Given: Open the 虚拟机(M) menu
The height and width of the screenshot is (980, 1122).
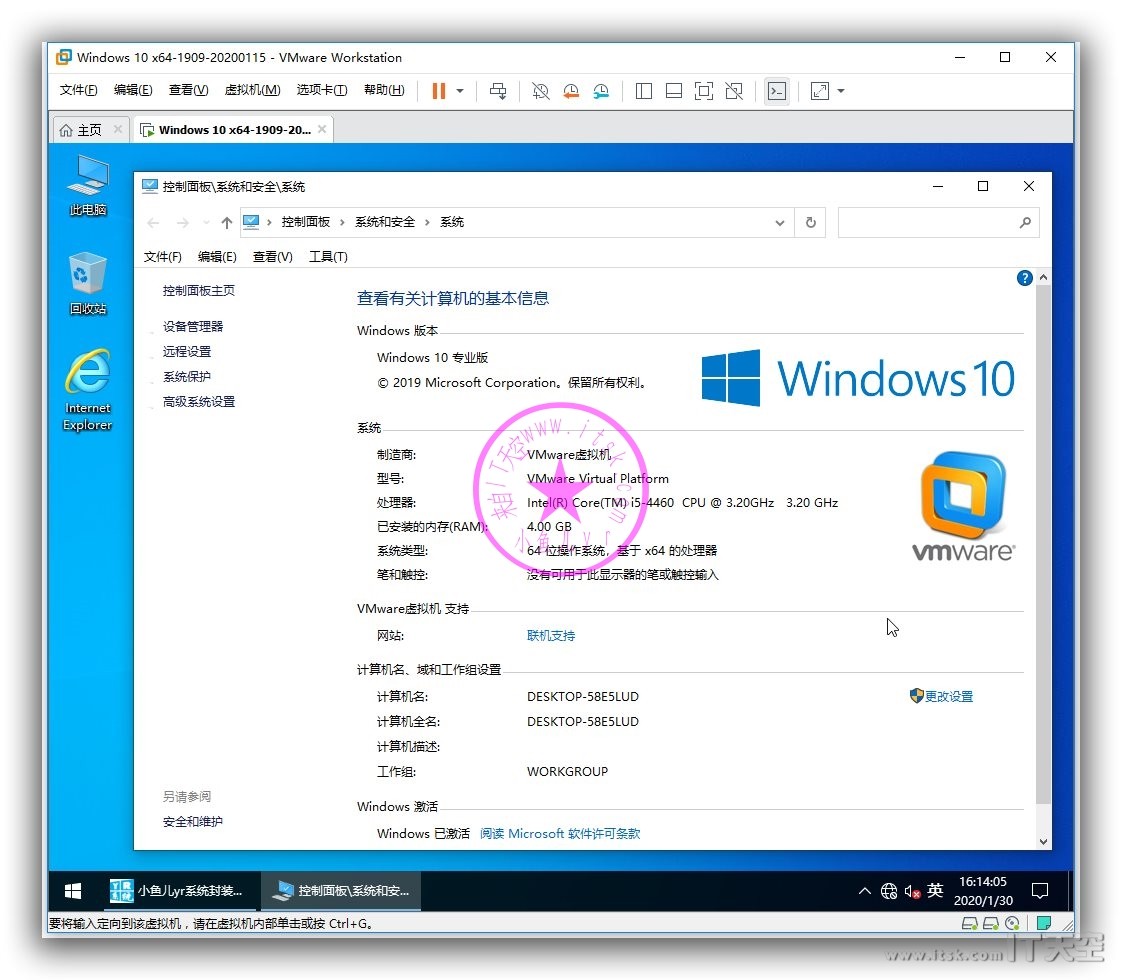Looking at the screenshot, I should (x=253, y=89).
